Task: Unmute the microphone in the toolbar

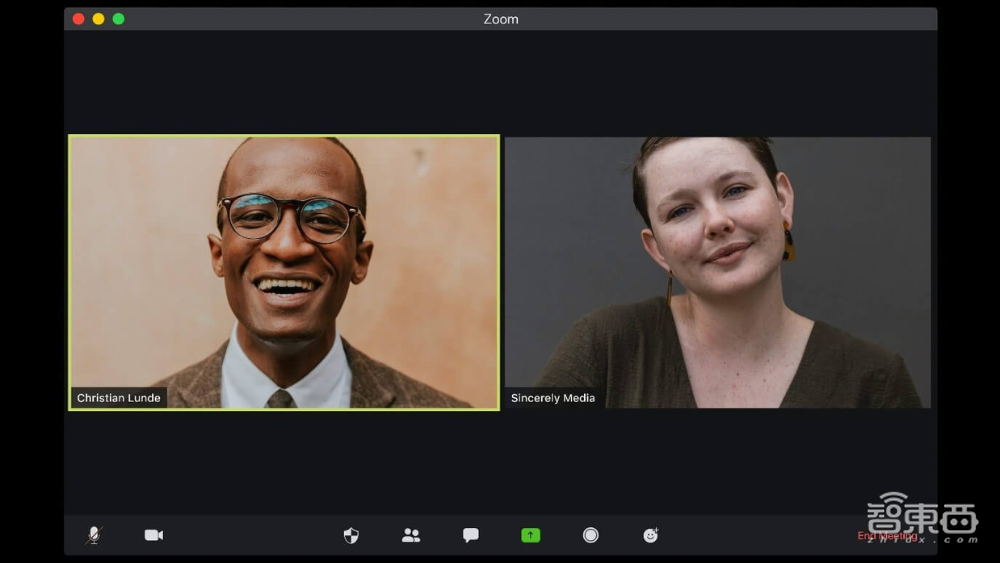Action: [94, 535]
